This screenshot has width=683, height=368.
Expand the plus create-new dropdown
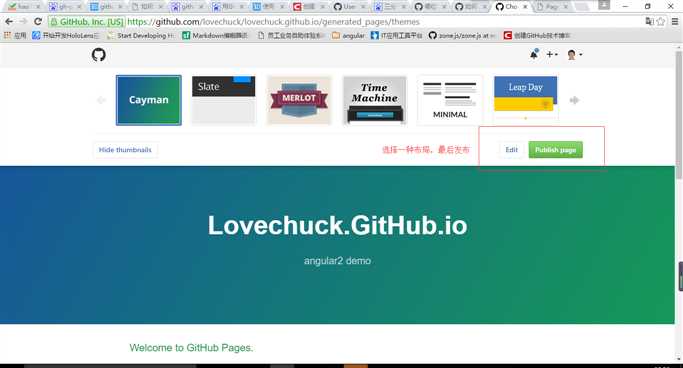[551, 54]
